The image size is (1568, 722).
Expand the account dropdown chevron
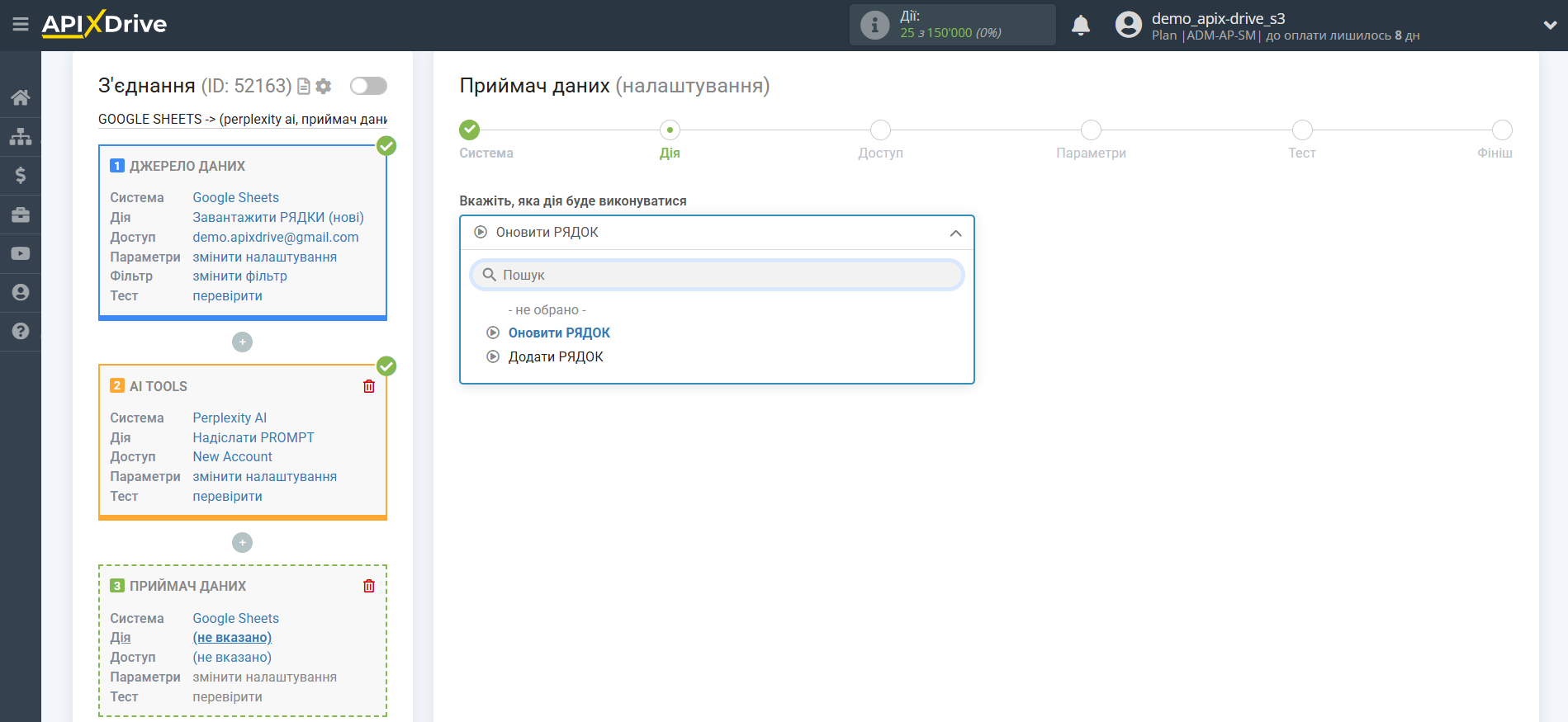pyautogui.click(x=1550, y=25)
